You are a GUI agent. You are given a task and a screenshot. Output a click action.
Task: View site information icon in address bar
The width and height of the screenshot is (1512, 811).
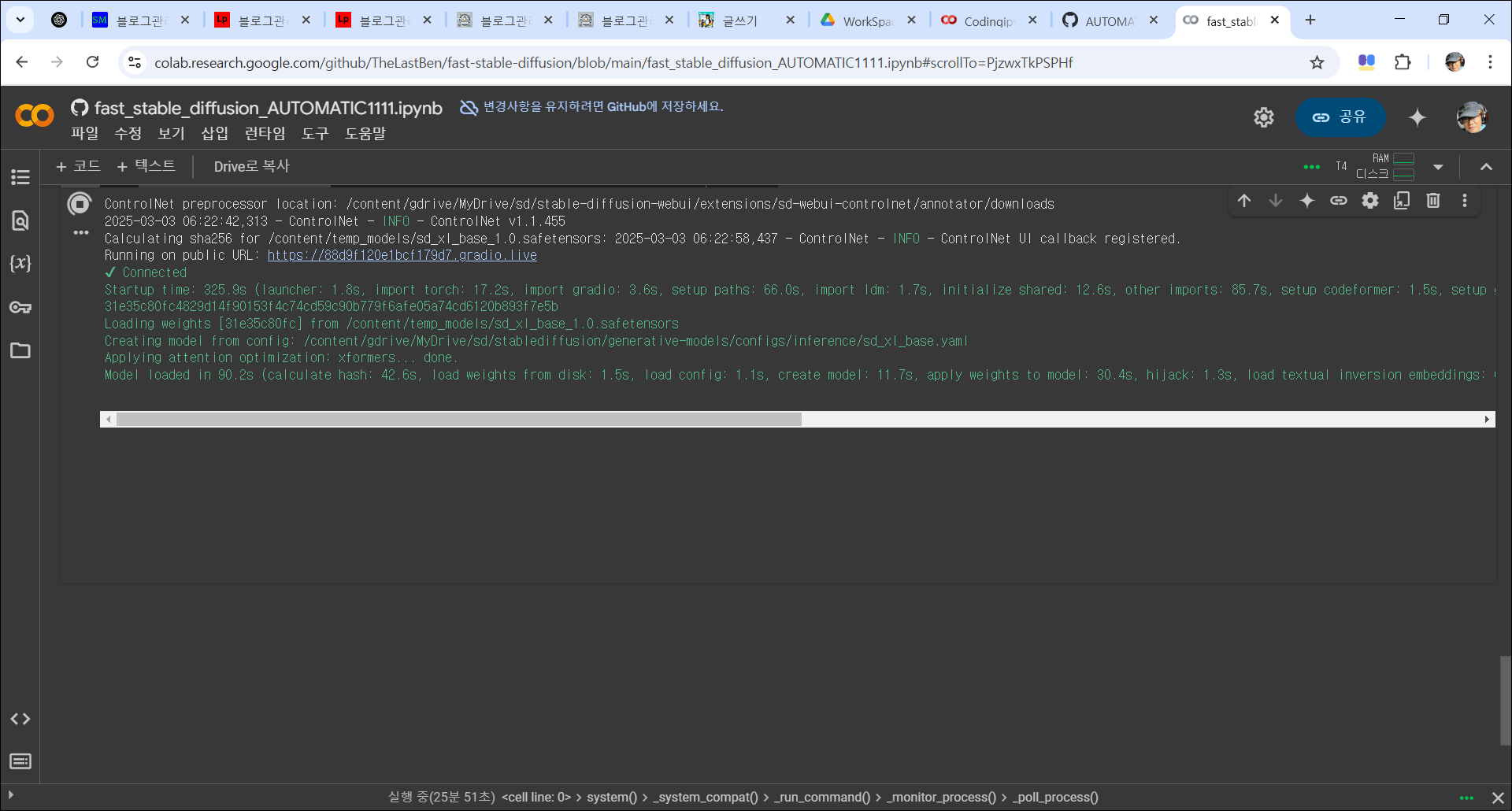click(135, 62)
